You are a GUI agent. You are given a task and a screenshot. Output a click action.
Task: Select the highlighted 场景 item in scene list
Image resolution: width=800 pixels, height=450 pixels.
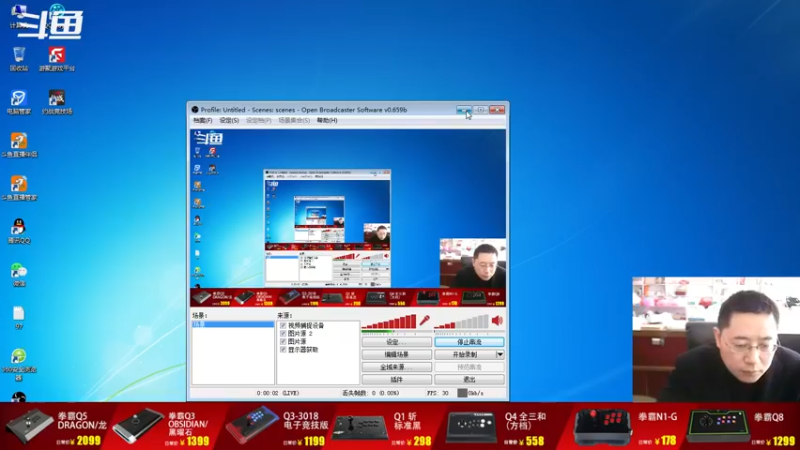(x=233, y=324)
